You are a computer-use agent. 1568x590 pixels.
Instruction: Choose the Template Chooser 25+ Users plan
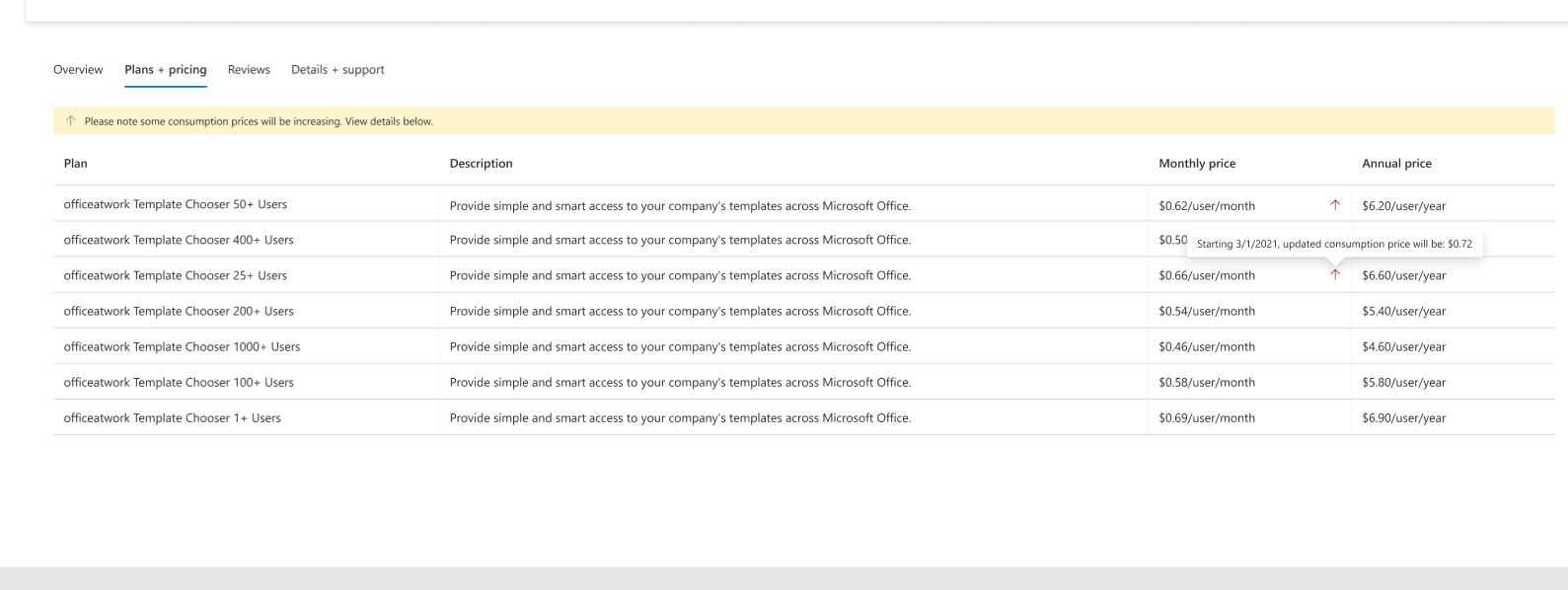[x=176, y=275]
